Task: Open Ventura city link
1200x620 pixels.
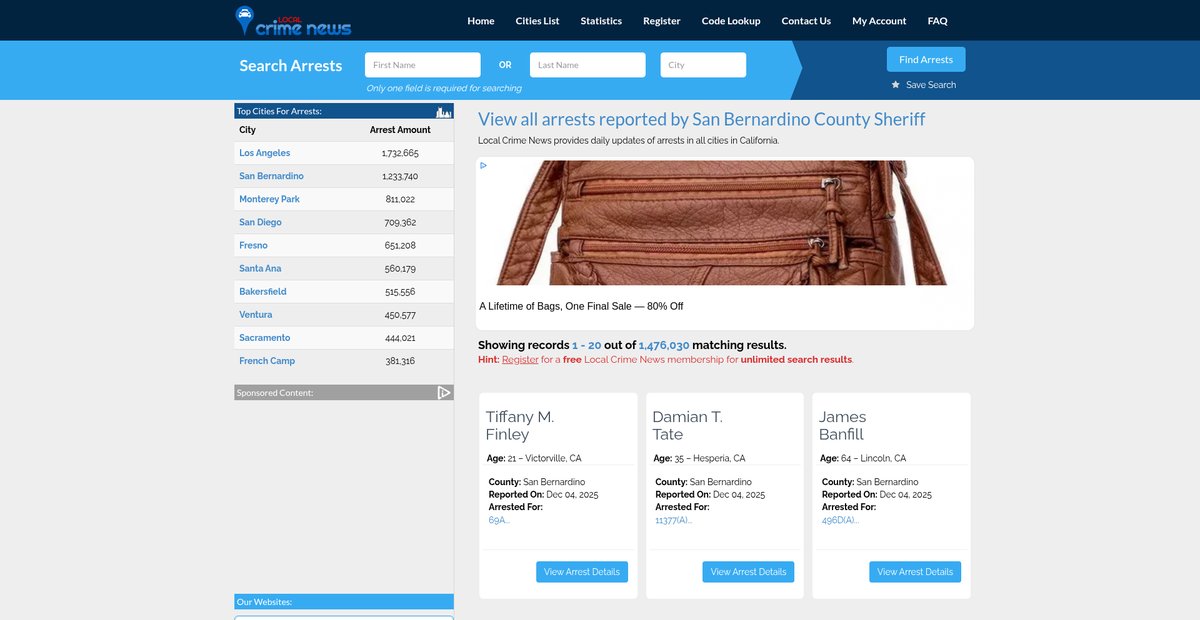Action: click(x=255, y=315)
